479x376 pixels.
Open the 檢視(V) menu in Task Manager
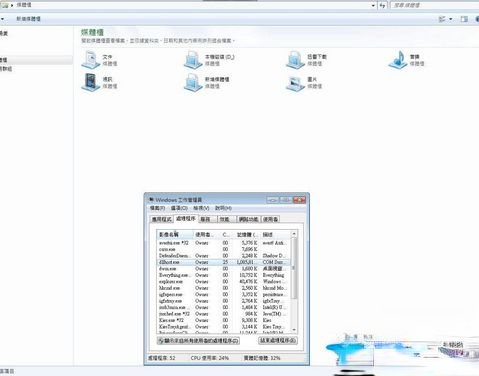(201, 208)
